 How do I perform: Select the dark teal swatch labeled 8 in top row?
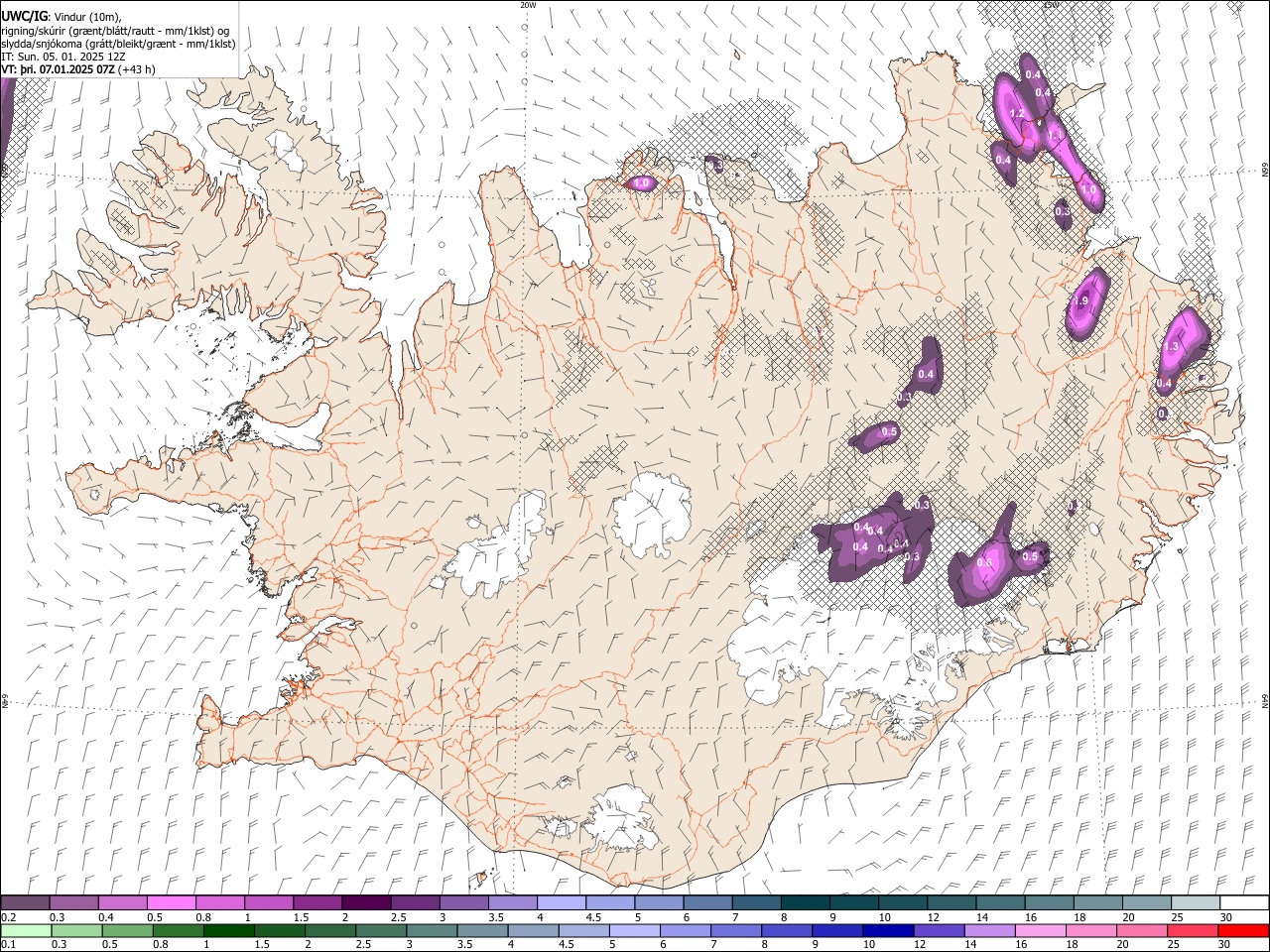805,903
